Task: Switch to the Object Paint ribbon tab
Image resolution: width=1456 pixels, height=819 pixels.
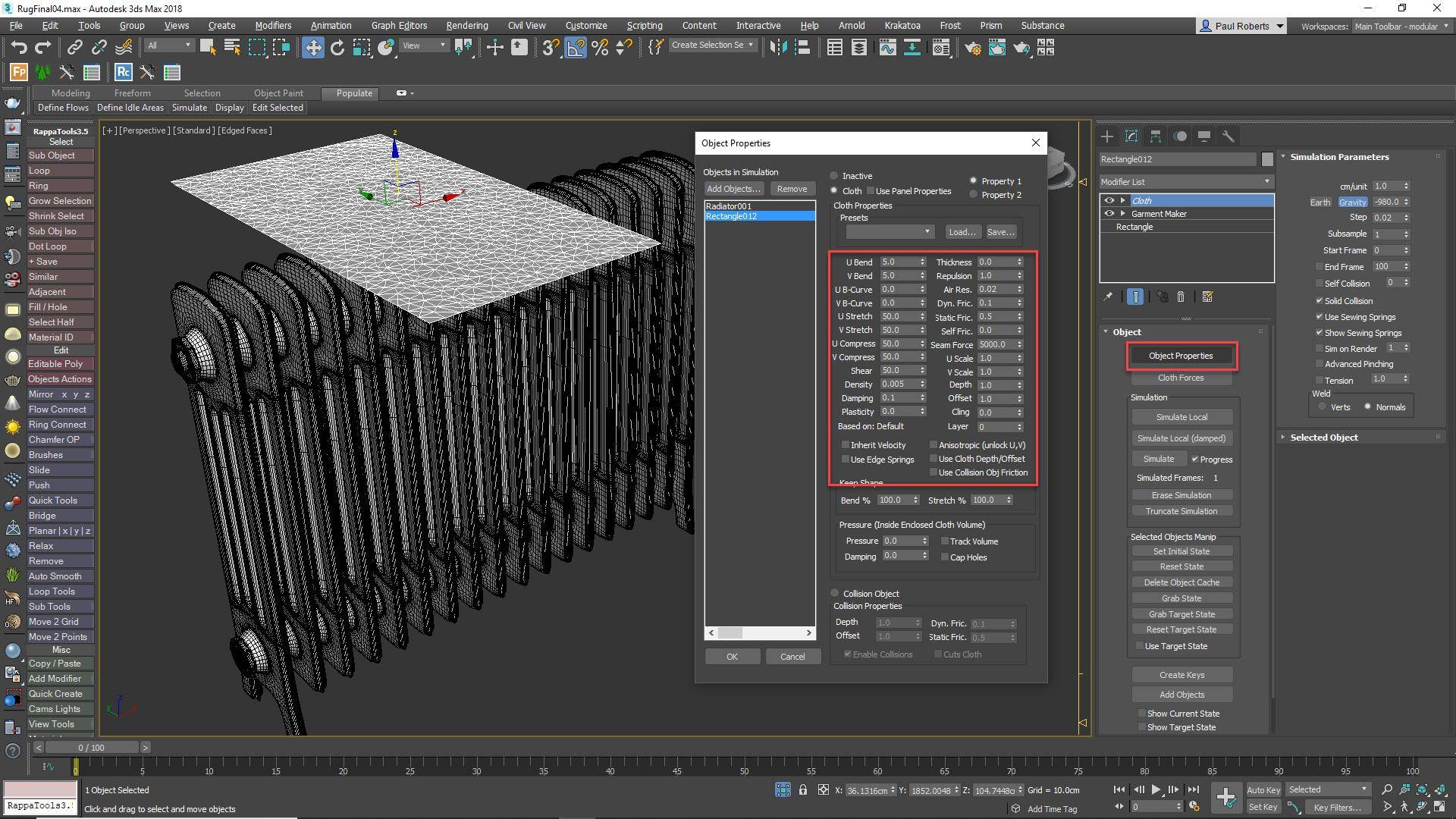Action: [x=278, y=93]
